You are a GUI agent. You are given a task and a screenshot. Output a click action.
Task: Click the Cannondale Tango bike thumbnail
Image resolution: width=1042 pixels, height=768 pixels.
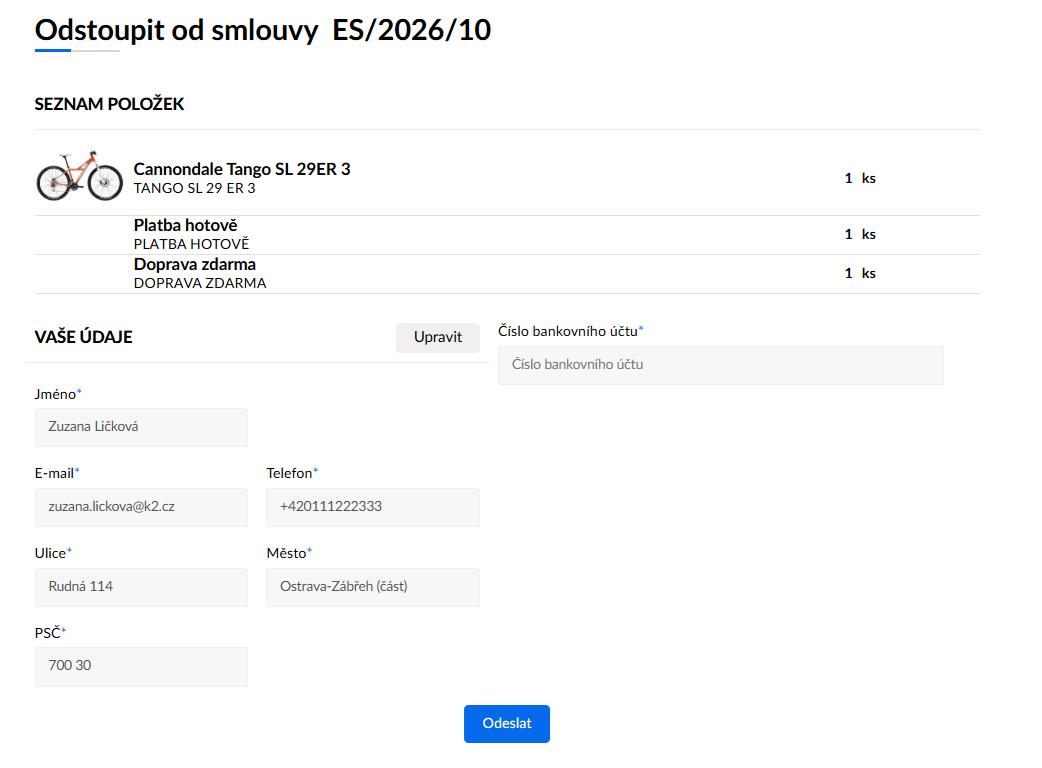tap(79, 176)
